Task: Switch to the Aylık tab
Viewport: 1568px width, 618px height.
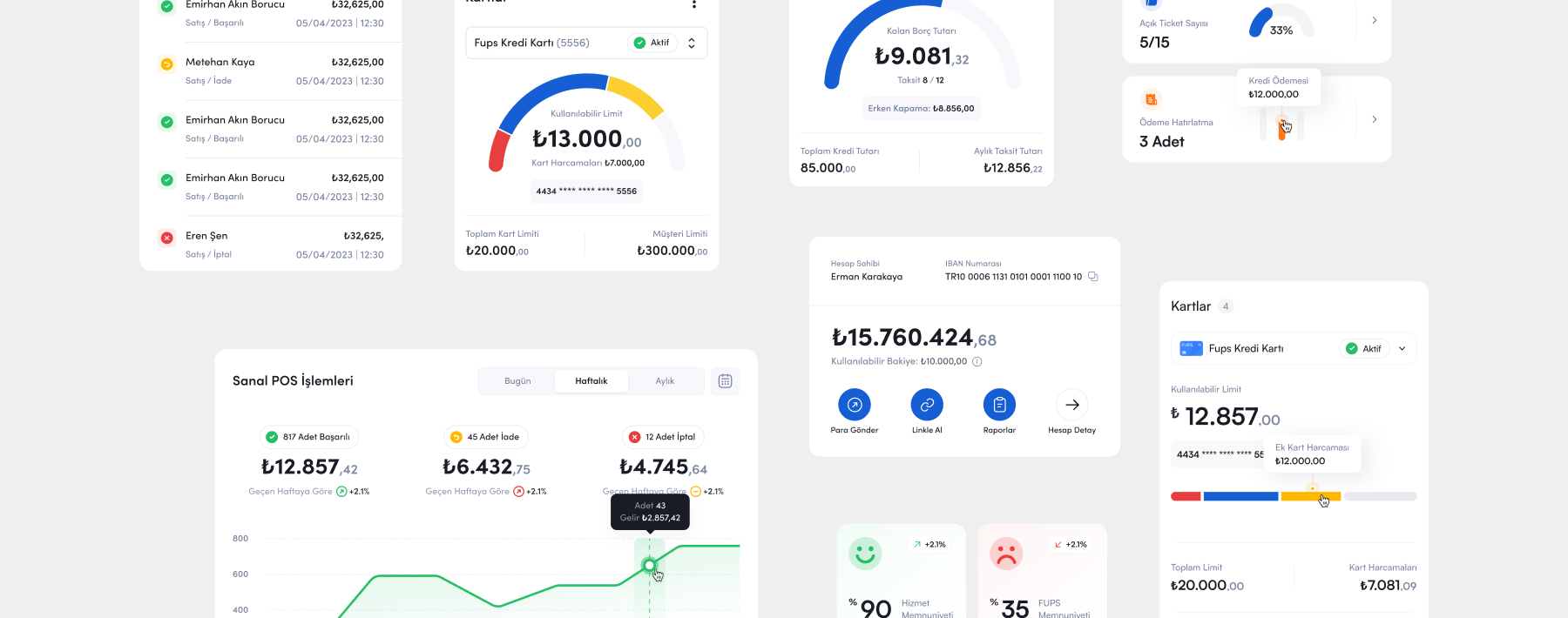Action: click(665, 381)
